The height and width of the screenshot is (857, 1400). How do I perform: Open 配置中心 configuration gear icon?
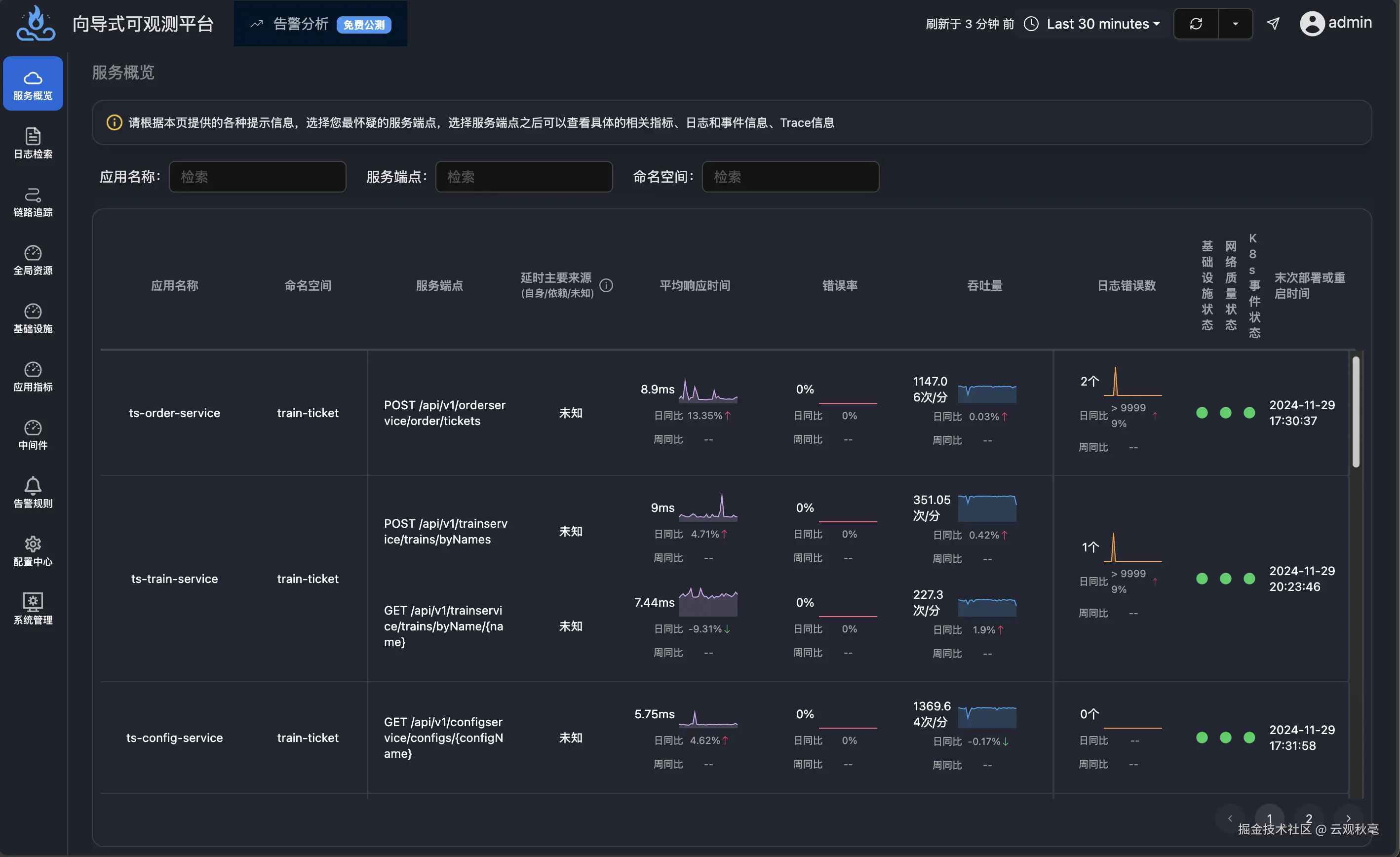click(x=33, y=551)
